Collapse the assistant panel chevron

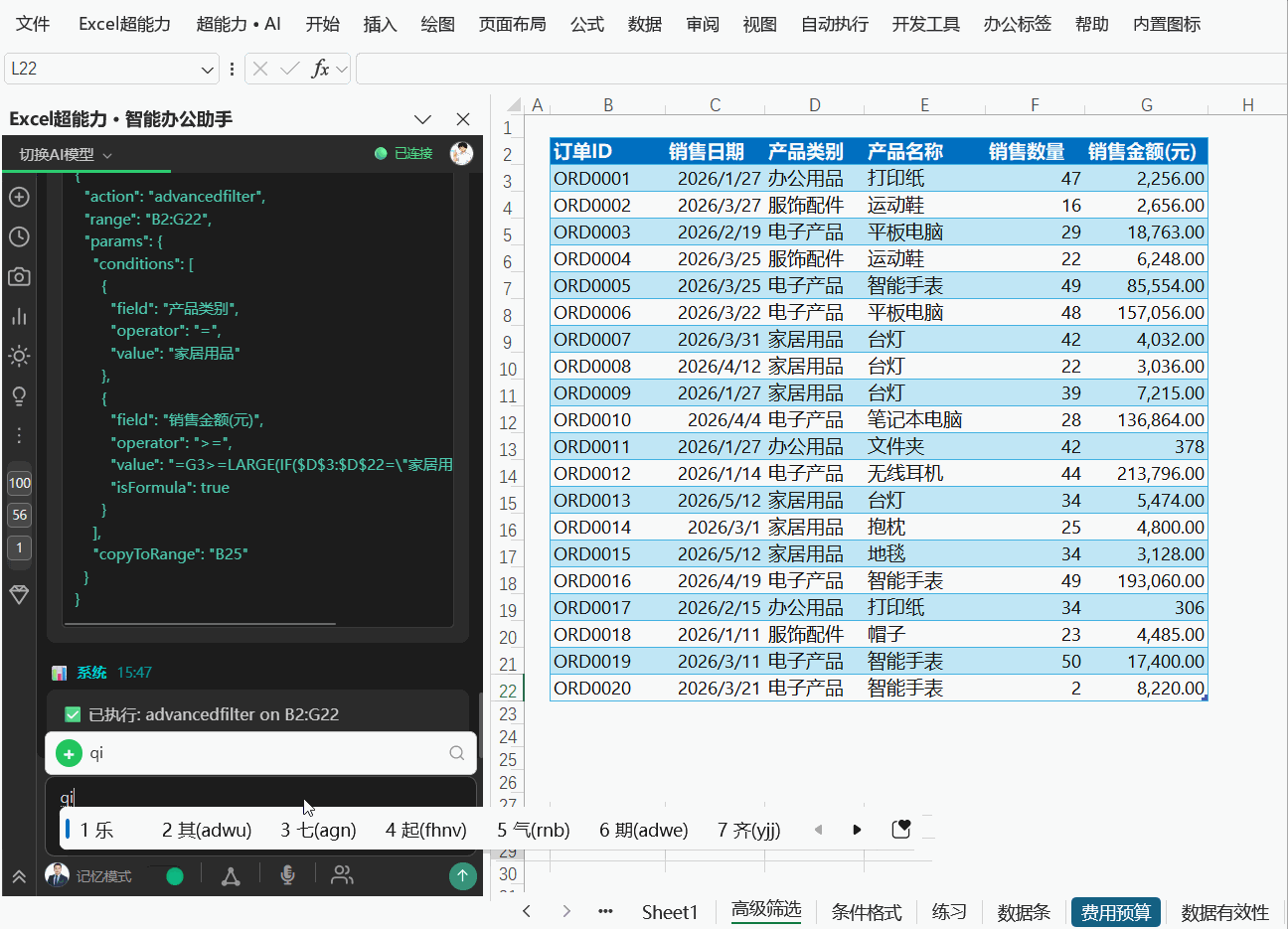coord(422,119)
